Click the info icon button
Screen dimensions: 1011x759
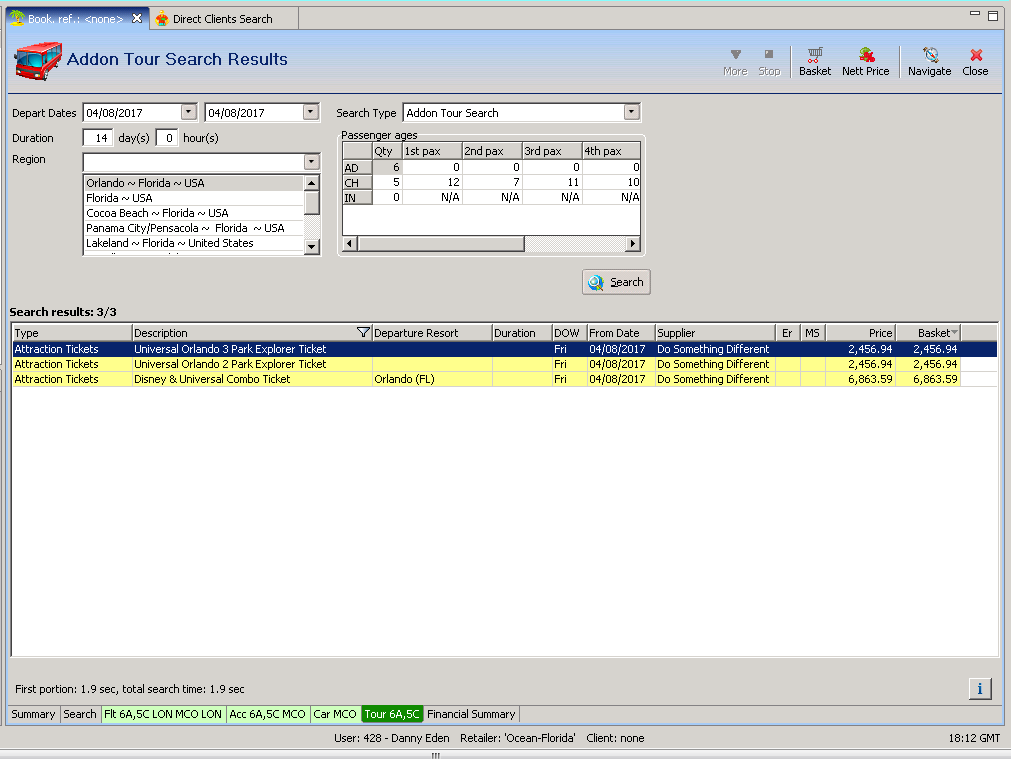pyautogui.click(x=980, y=688)
